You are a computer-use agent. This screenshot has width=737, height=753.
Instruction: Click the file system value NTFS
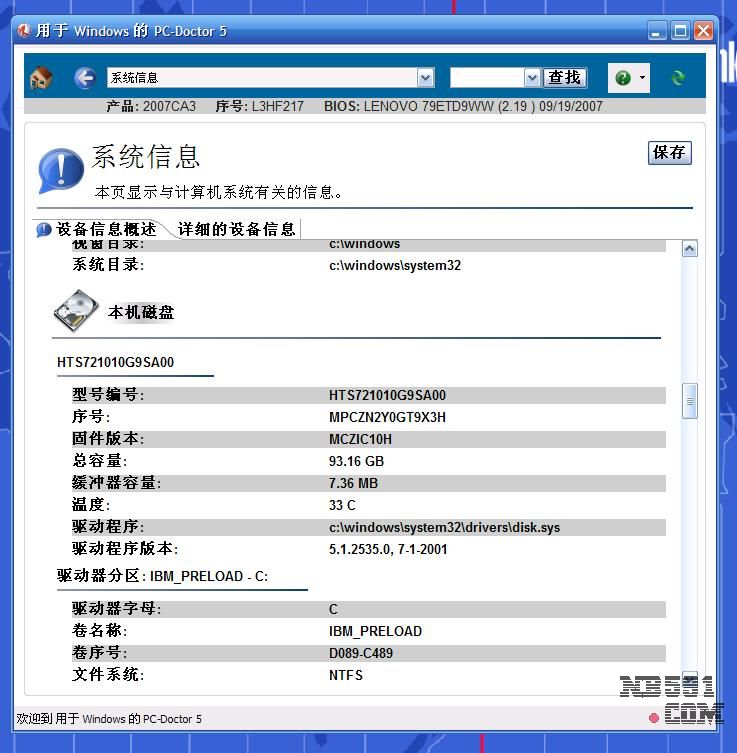(x=346, y=675)
